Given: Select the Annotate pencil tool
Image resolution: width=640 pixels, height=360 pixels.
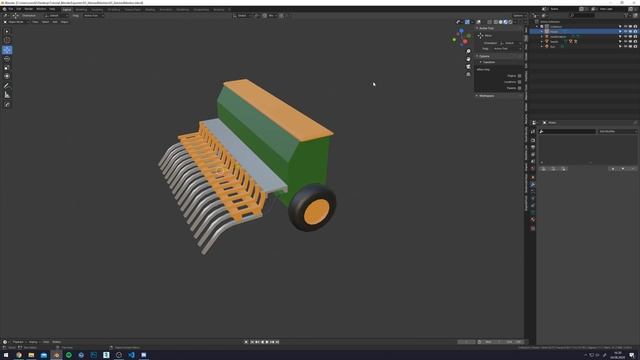Looking at the screenshot, I should pyautogui.click(x=7, y=86).
